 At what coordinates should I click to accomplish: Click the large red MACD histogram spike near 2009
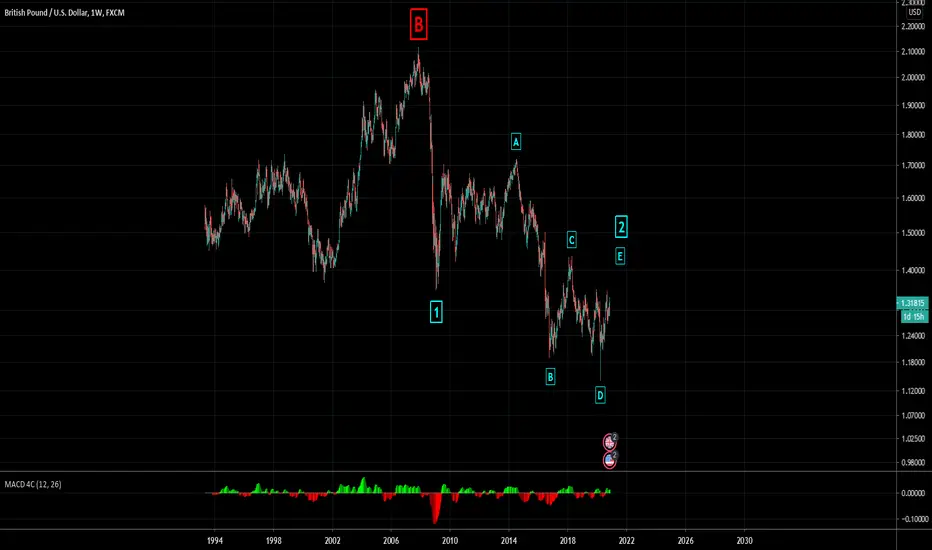click(x=435, y=508)
